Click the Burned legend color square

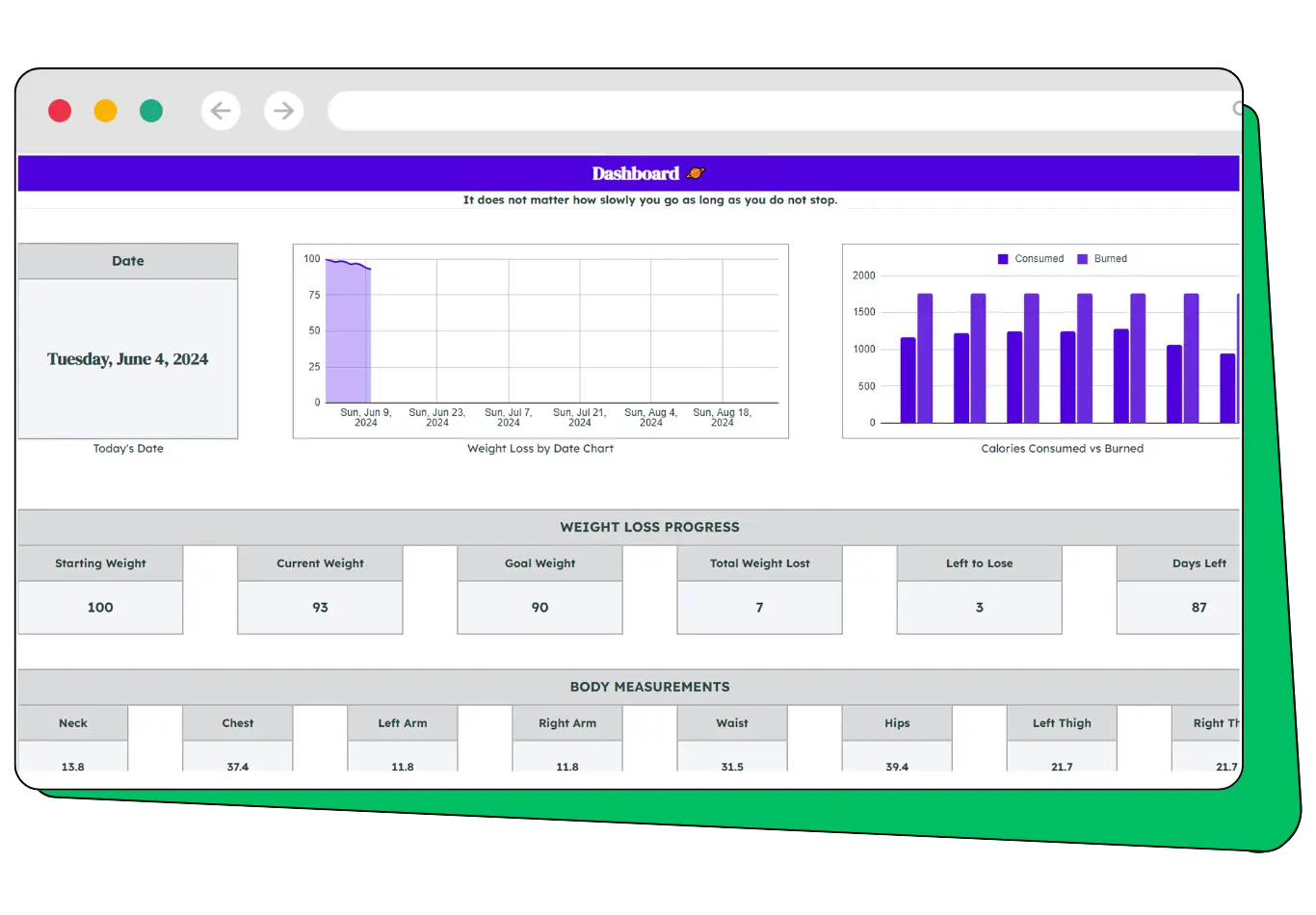click(x=1082, y=259)
